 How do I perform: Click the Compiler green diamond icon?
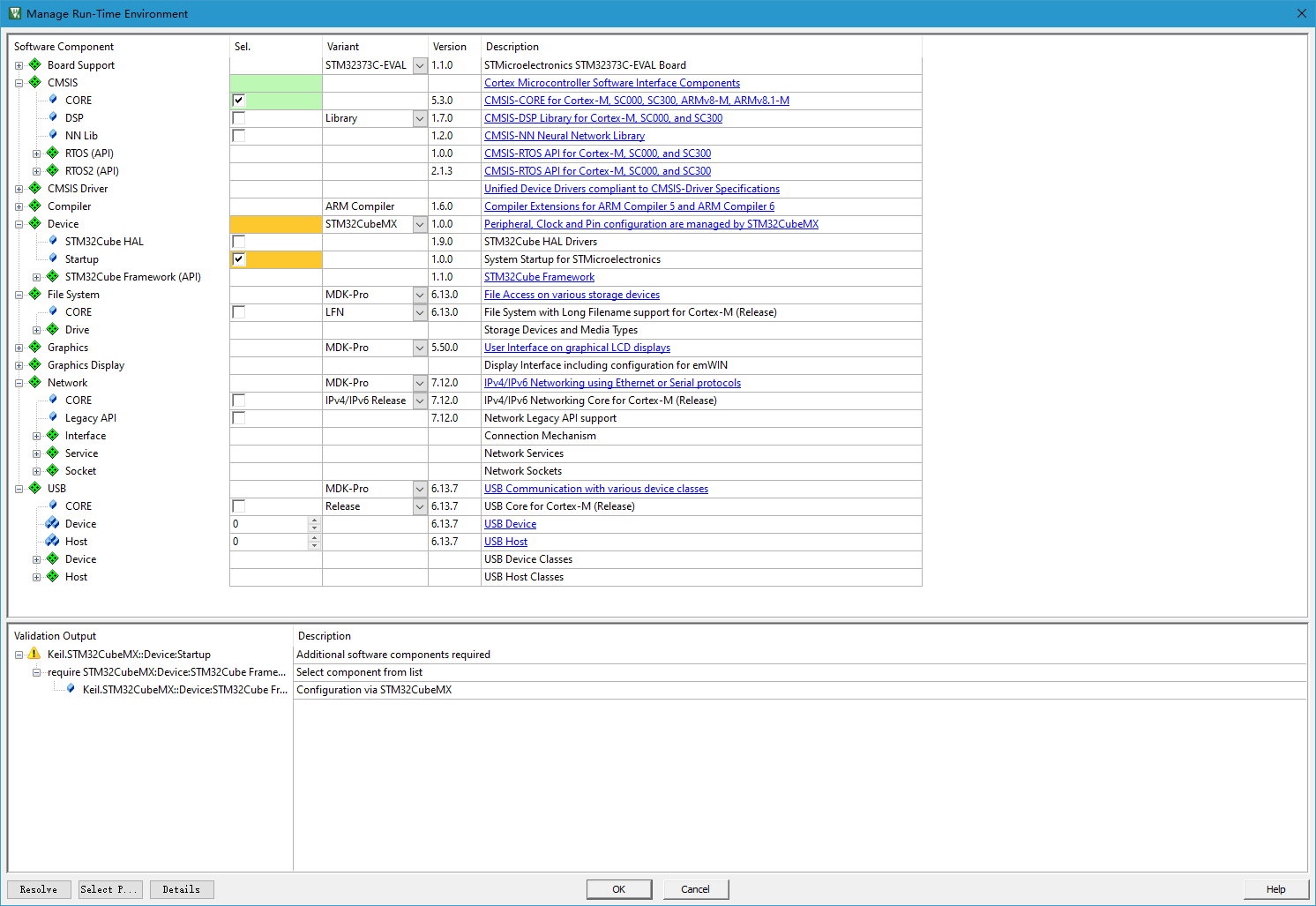pos(35,206)
